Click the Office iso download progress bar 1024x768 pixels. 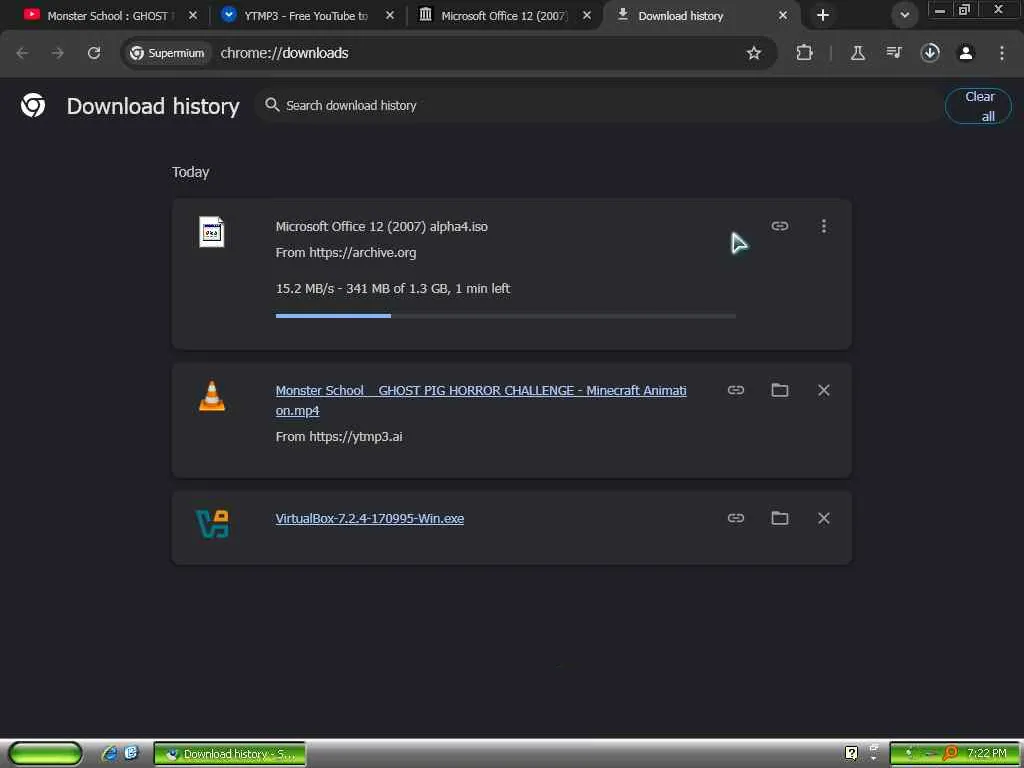505,316
